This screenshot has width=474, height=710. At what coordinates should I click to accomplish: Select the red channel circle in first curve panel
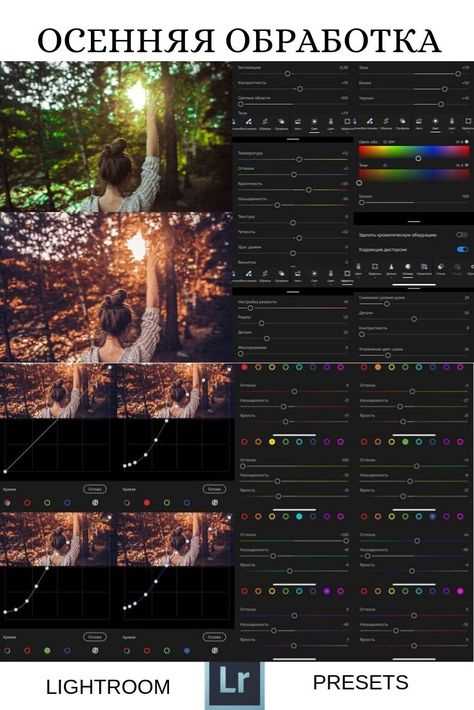[x=28, y=503]
